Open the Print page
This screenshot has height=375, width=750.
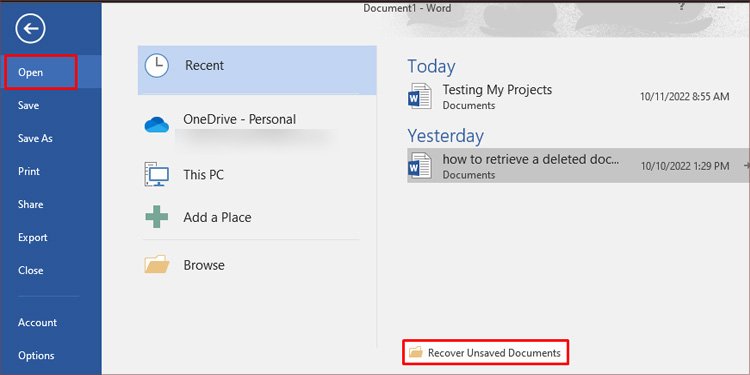pos(29,171)
